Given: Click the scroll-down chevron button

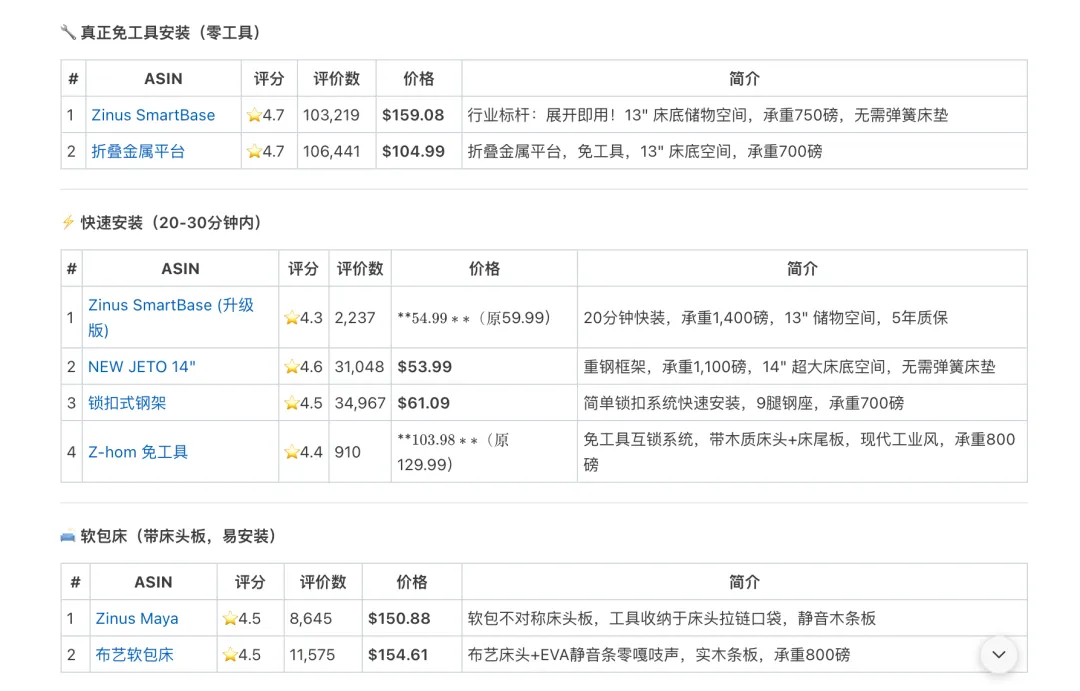Looking at the screenshot, I should click(x=998, y=654).
